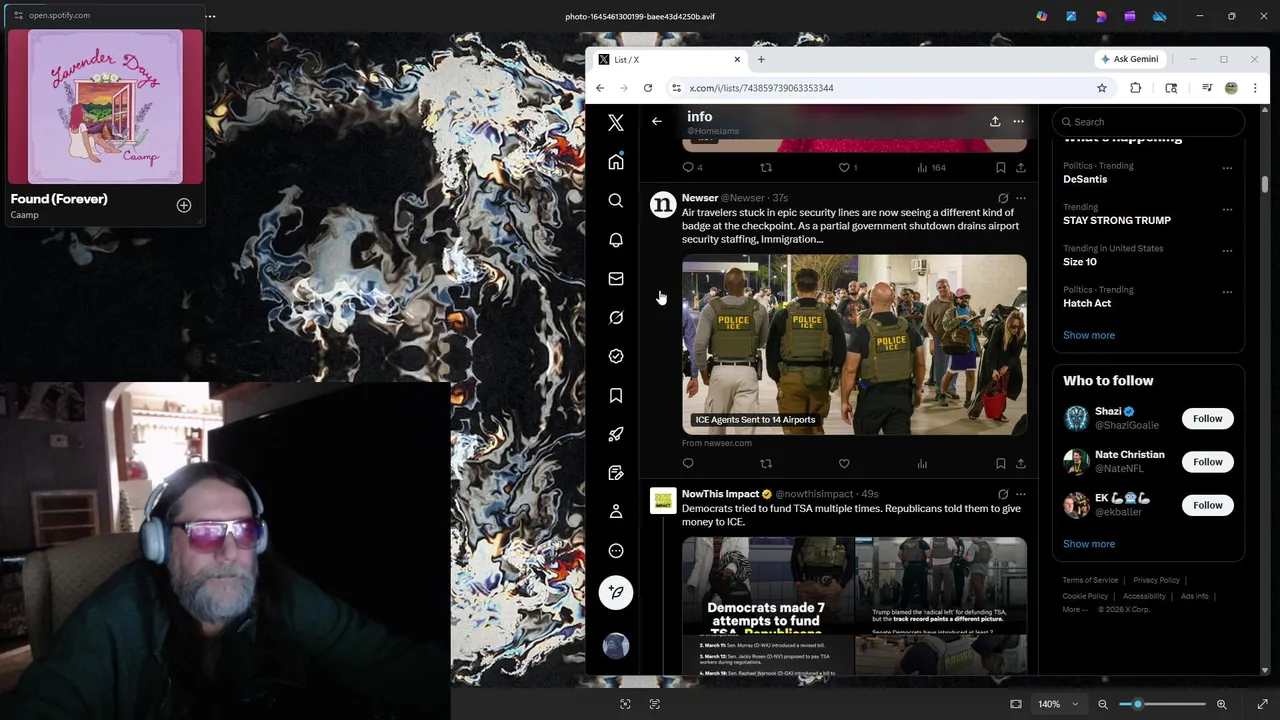Viewport: 1280px width, 720px height.
Task: Follow EK @ekballer
Action: tap(1207, 505)
